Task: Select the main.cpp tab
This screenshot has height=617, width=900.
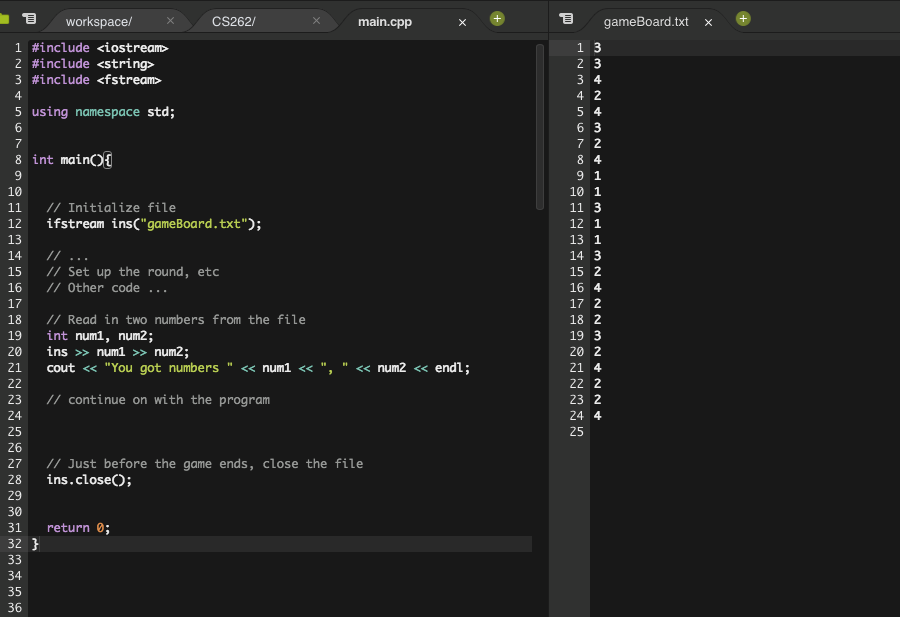Action: tap(385, 22)
